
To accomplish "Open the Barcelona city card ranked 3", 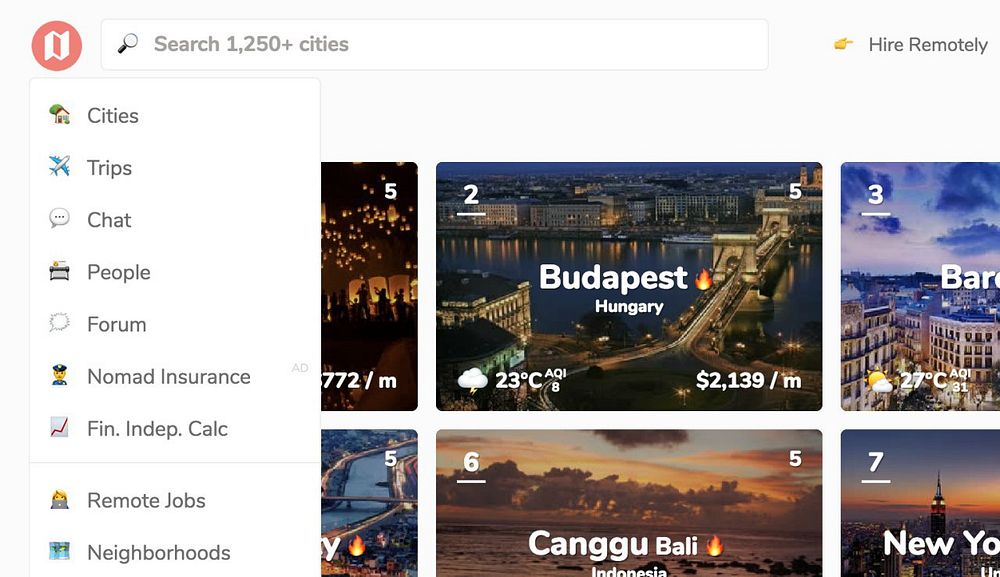I will pos(920,286).
